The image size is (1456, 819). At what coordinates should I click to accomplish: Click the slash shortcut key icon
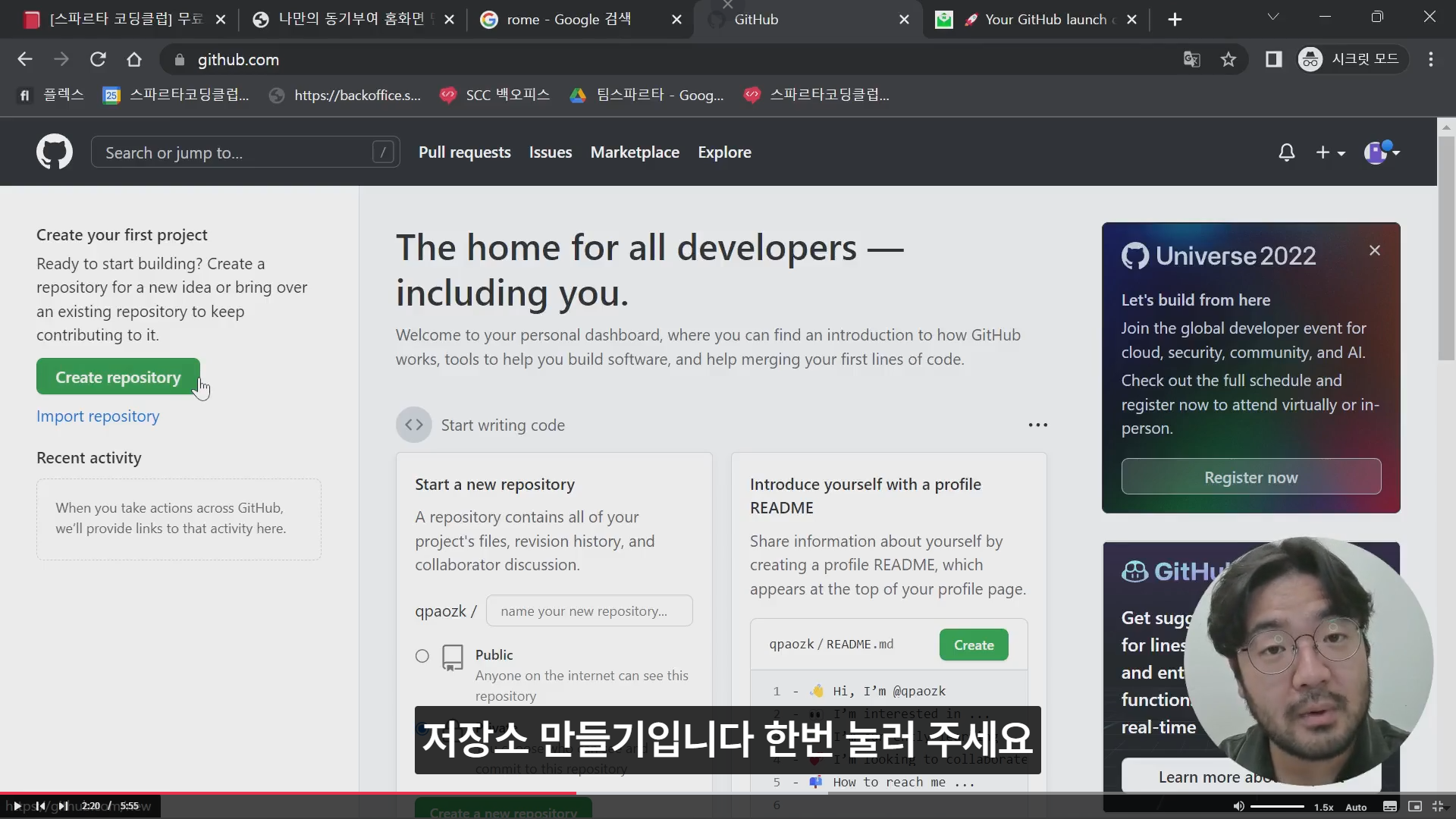pyautogui.click(x=384, y=152)
